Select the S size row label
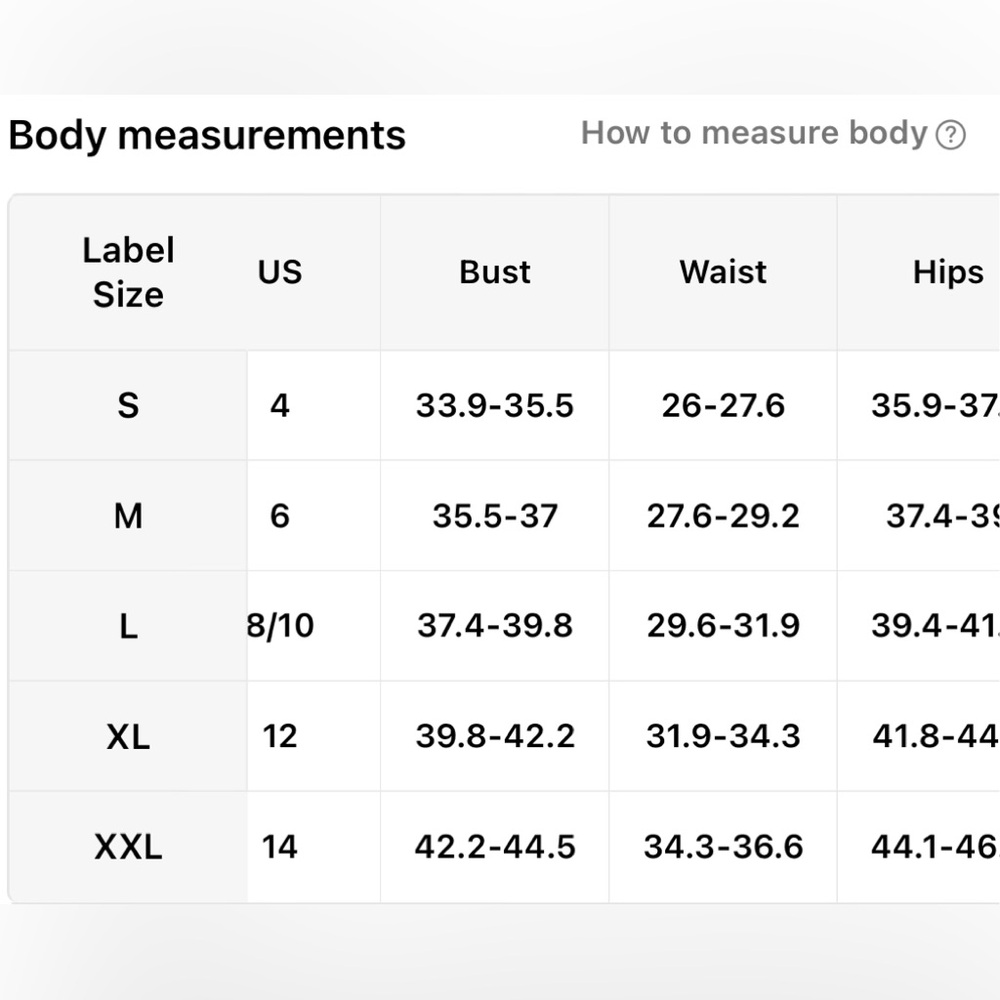1000x1000 pixels. pos(128,406)
